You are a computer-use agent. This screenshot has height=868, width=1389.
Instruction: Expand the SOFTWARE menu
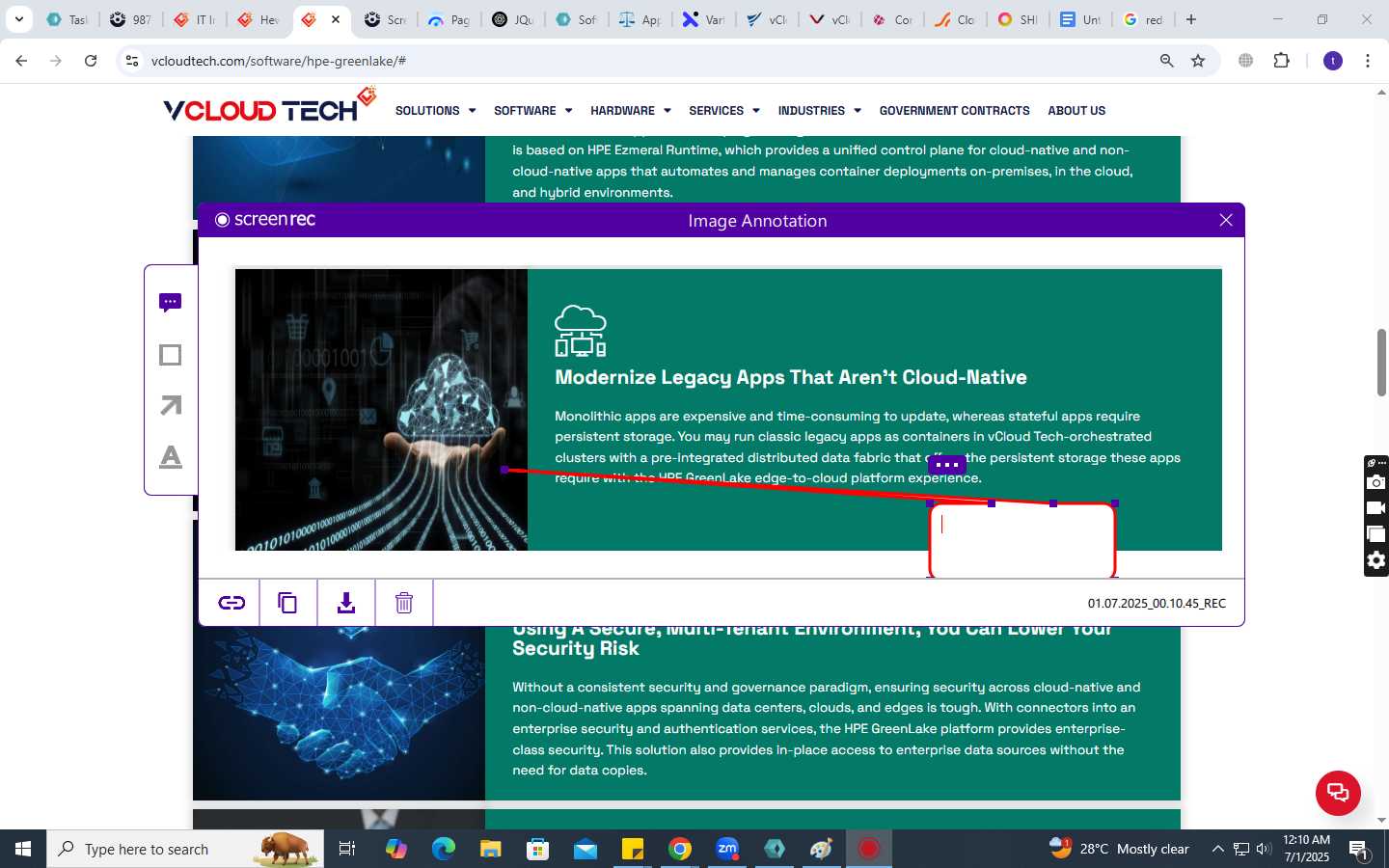click(x=532, y=111)
